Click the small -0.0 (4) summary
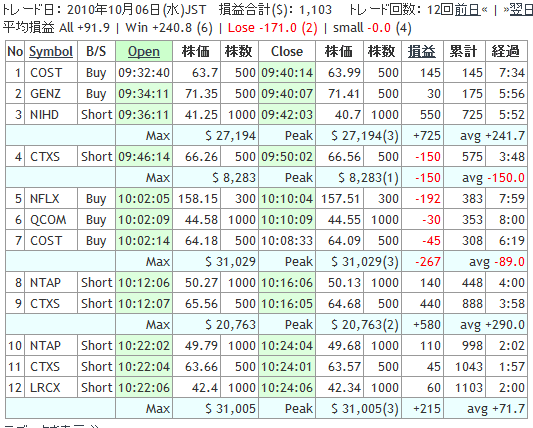 372,28
